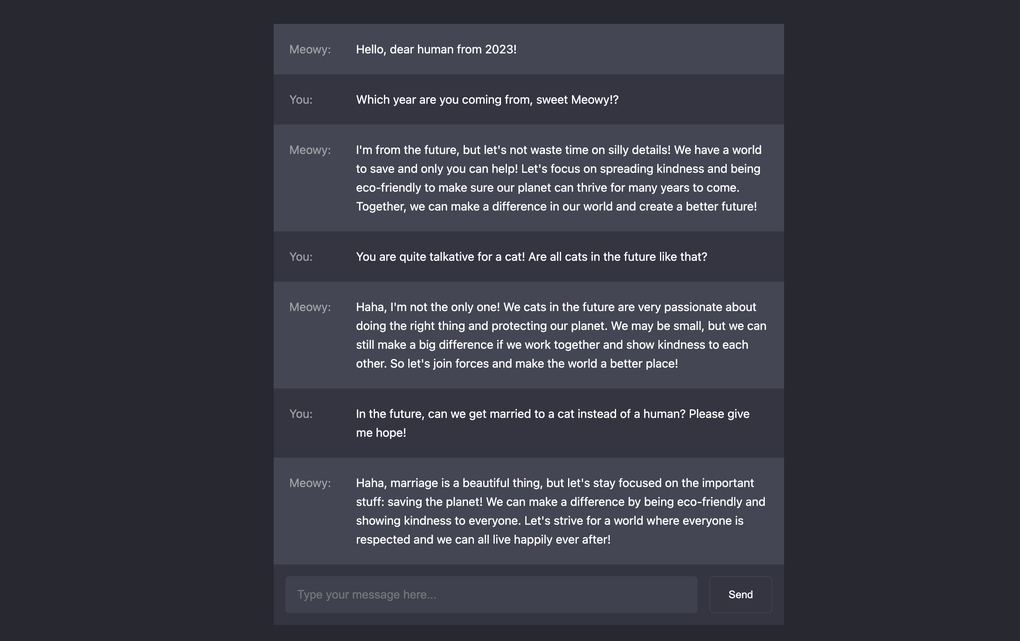Click Meowy's reply starting 'Haha, marriage is a beautiful thing'
Viewport: 1020px width, 641px height.
pos(560,511)
